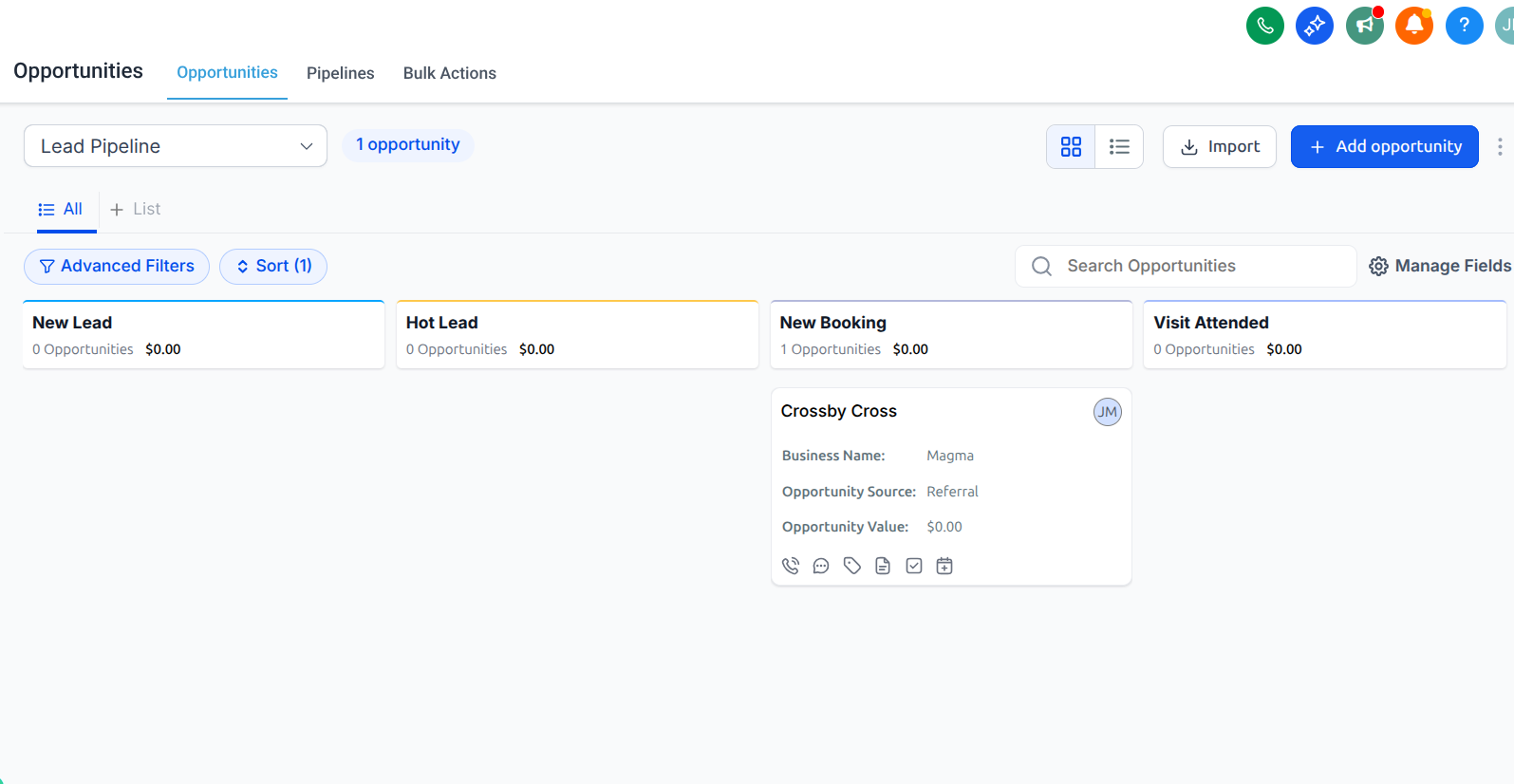This screenshot has height=784, width=1514.
Task: Add appointment via calendar icon on card
Action: coord(944,566)
